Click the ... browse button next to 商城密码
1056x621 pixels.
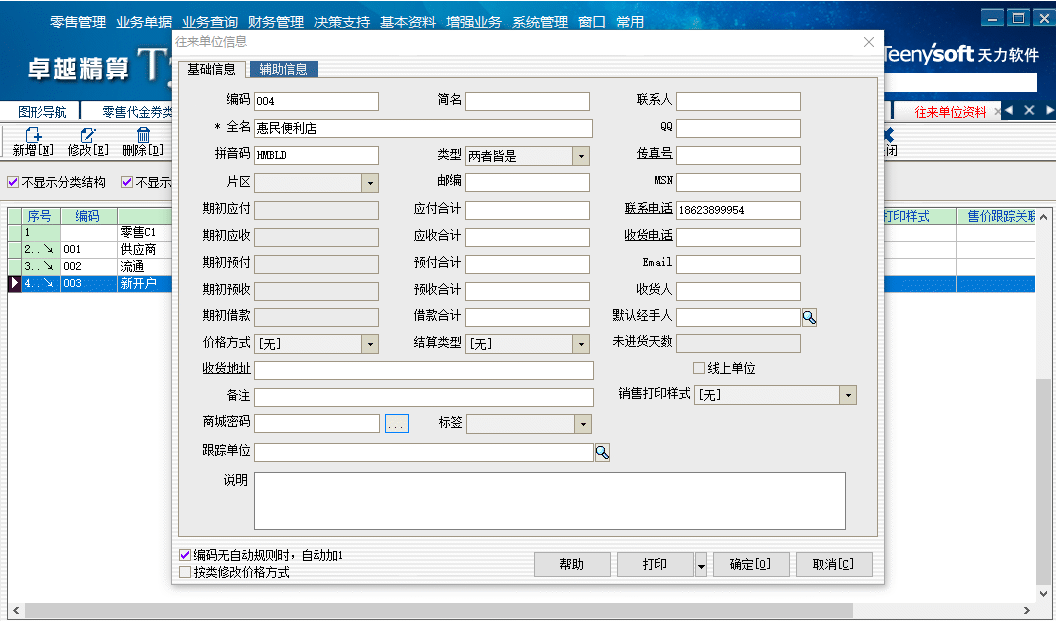tap(396, 423)
